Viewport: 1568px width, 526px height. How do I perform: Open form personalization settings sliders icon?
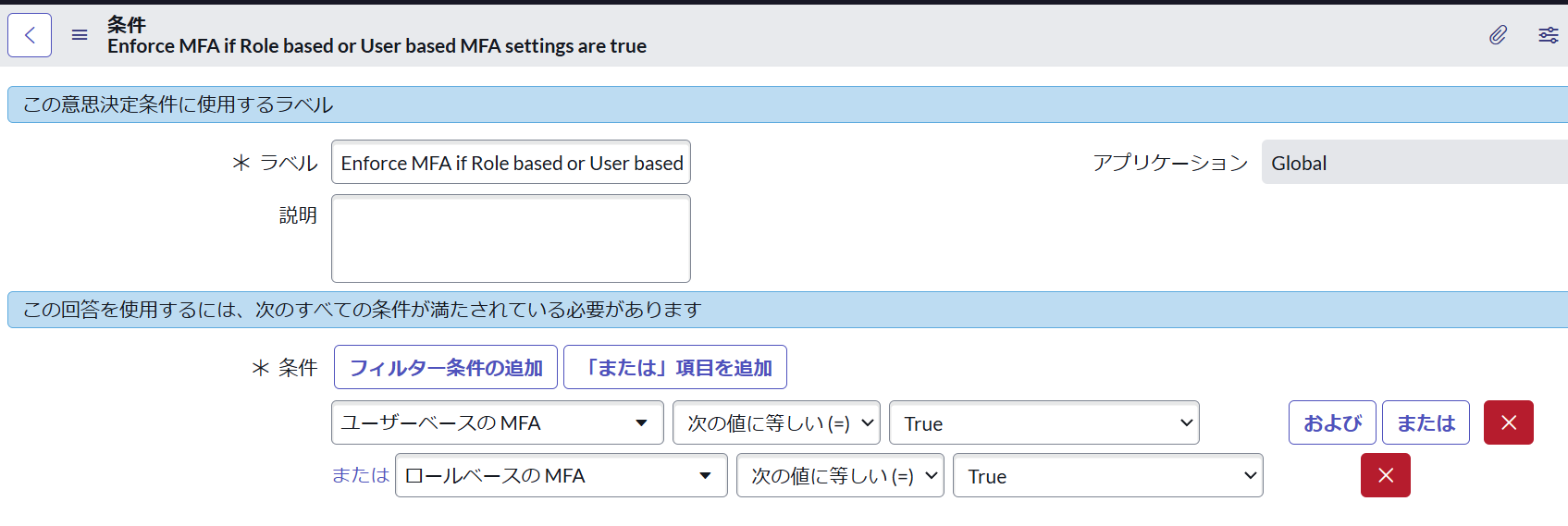click(x=1549, y=35)
